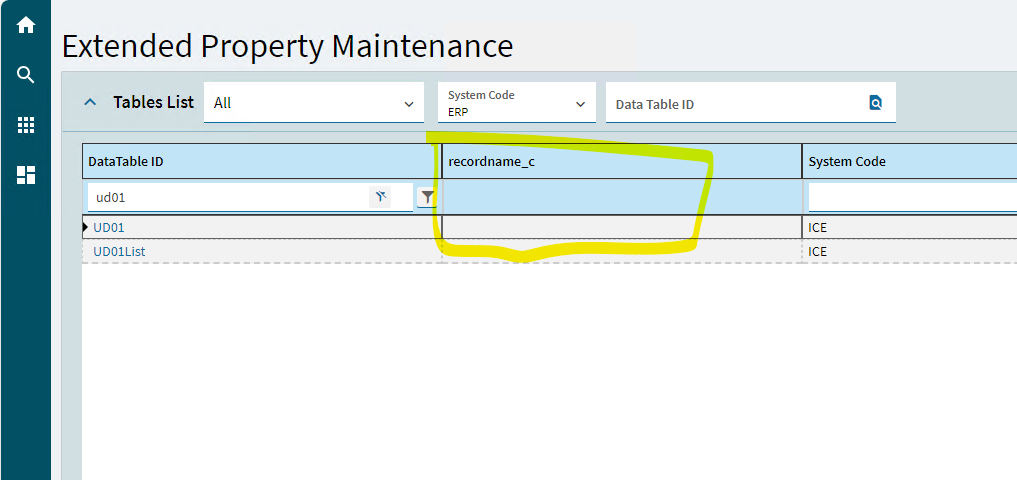
Task: Go to the Home icon in sidebar
Action: tap(25, 25)
